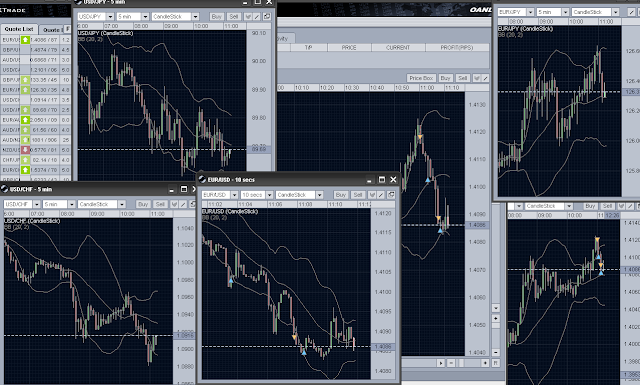Click the PRICE column header

click(349, 48)
